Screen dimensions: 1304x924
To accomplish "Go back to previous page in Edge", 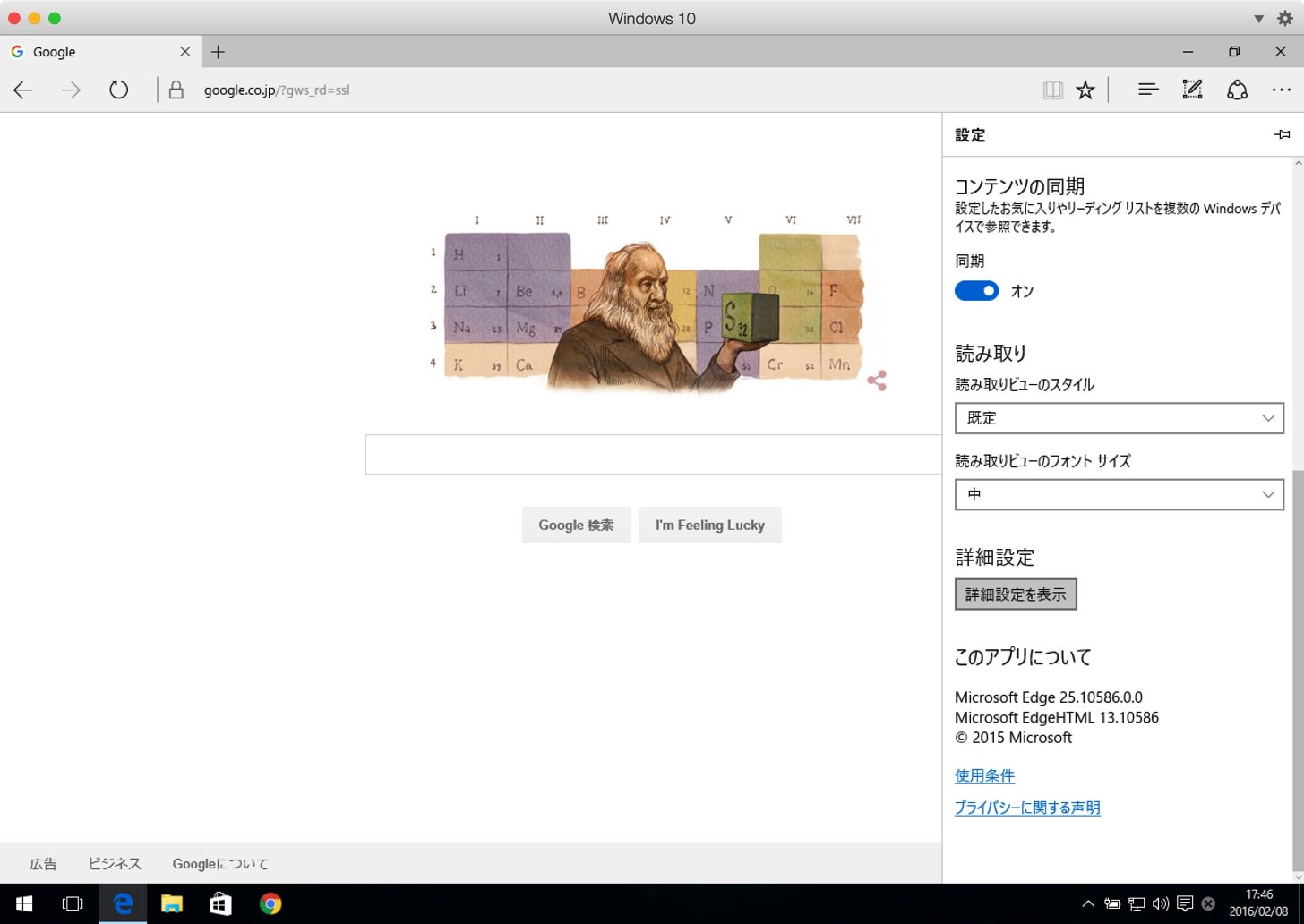I will click(x=23, y=90).
